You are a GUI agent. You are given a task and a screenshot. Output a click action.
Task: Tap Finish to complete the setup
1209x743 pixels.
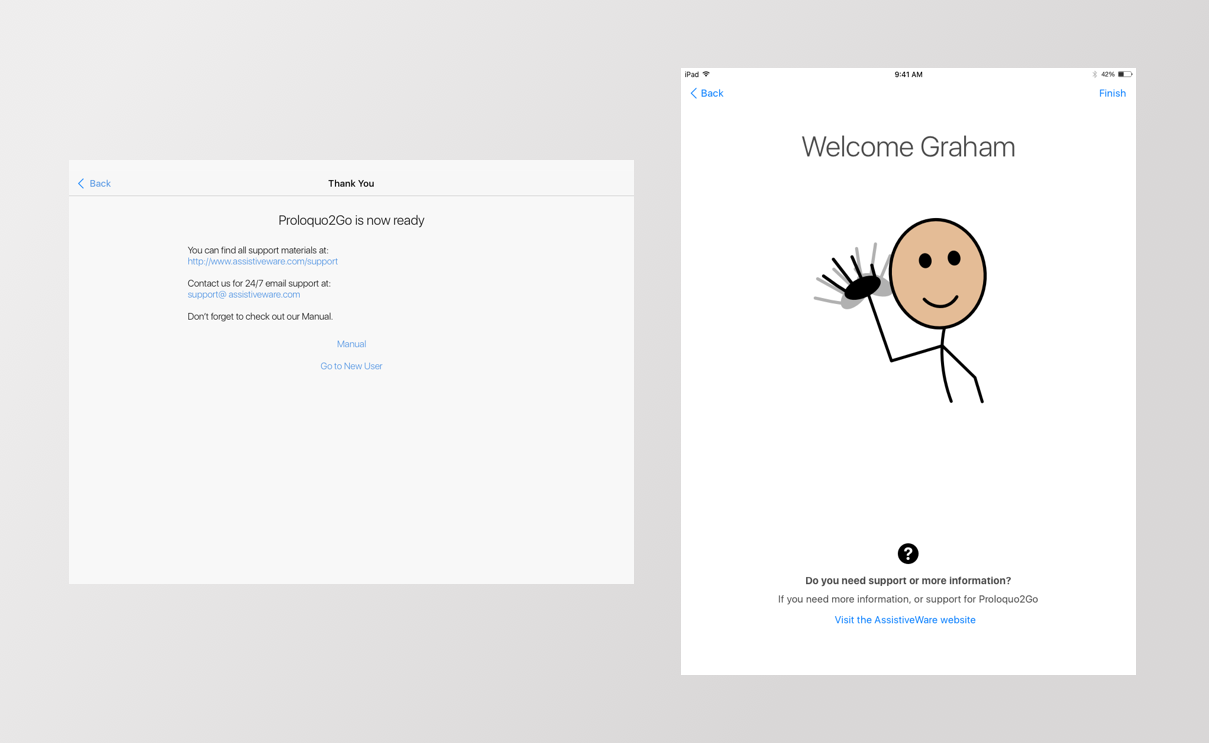[1112, 93]
